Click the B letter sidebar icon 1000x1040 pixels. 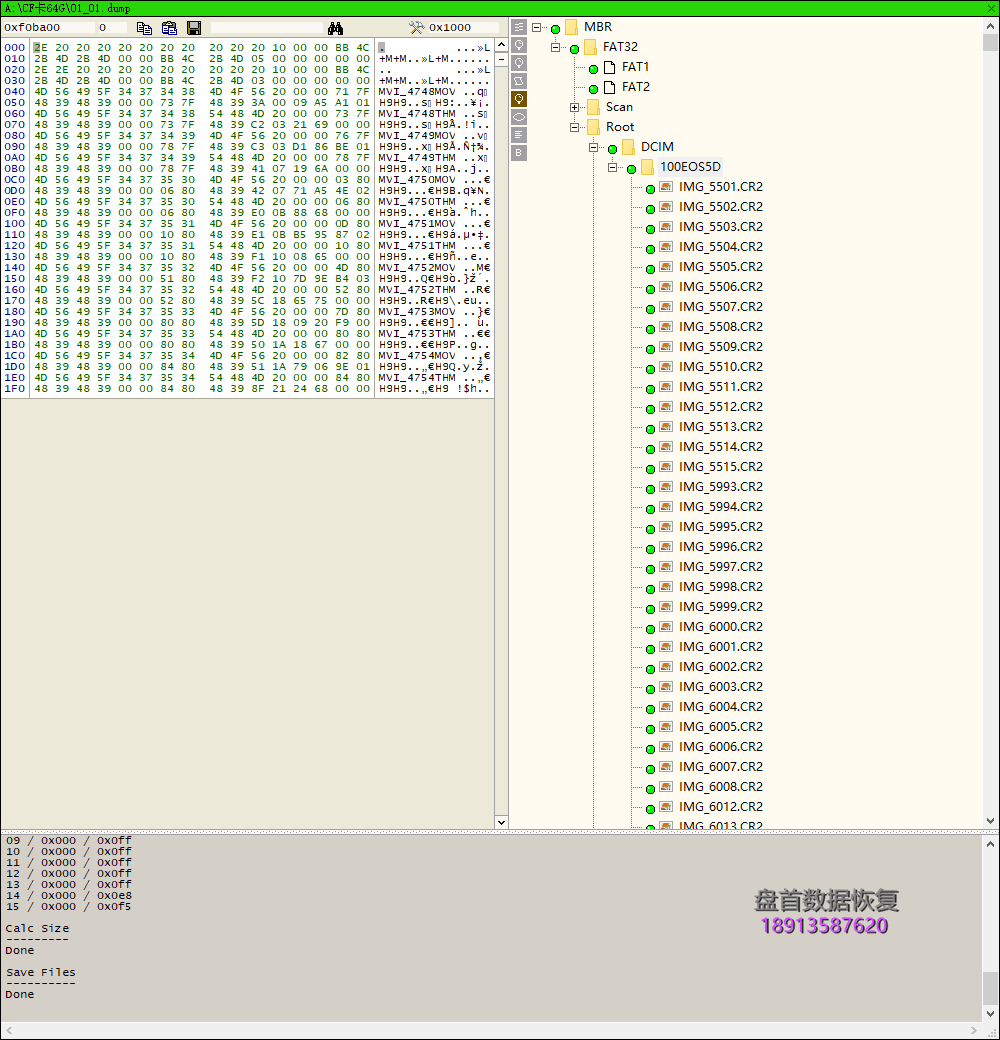click(x=519, y=153)
